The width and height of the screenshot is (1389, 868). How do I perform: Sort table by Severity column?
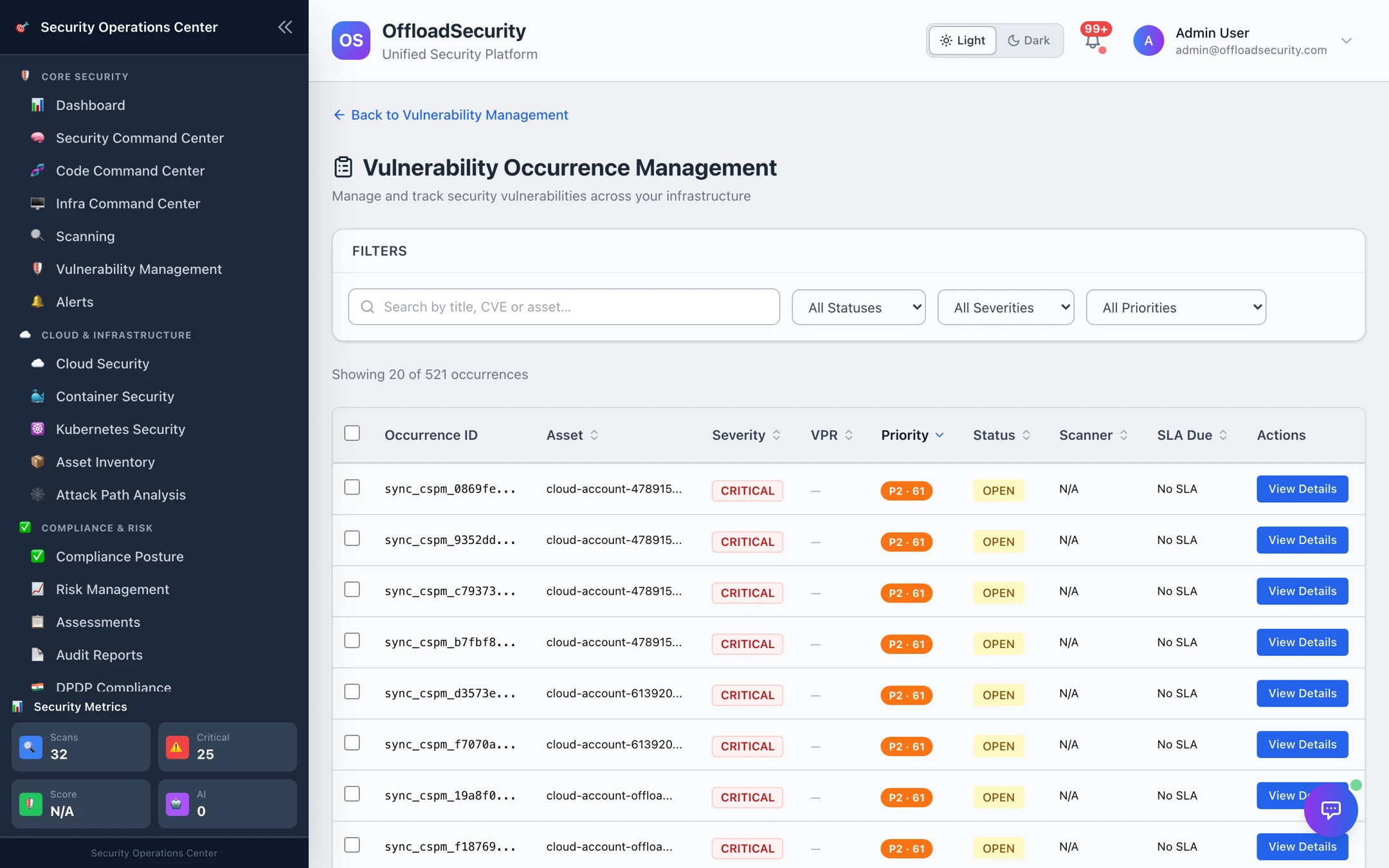point(747,435)
